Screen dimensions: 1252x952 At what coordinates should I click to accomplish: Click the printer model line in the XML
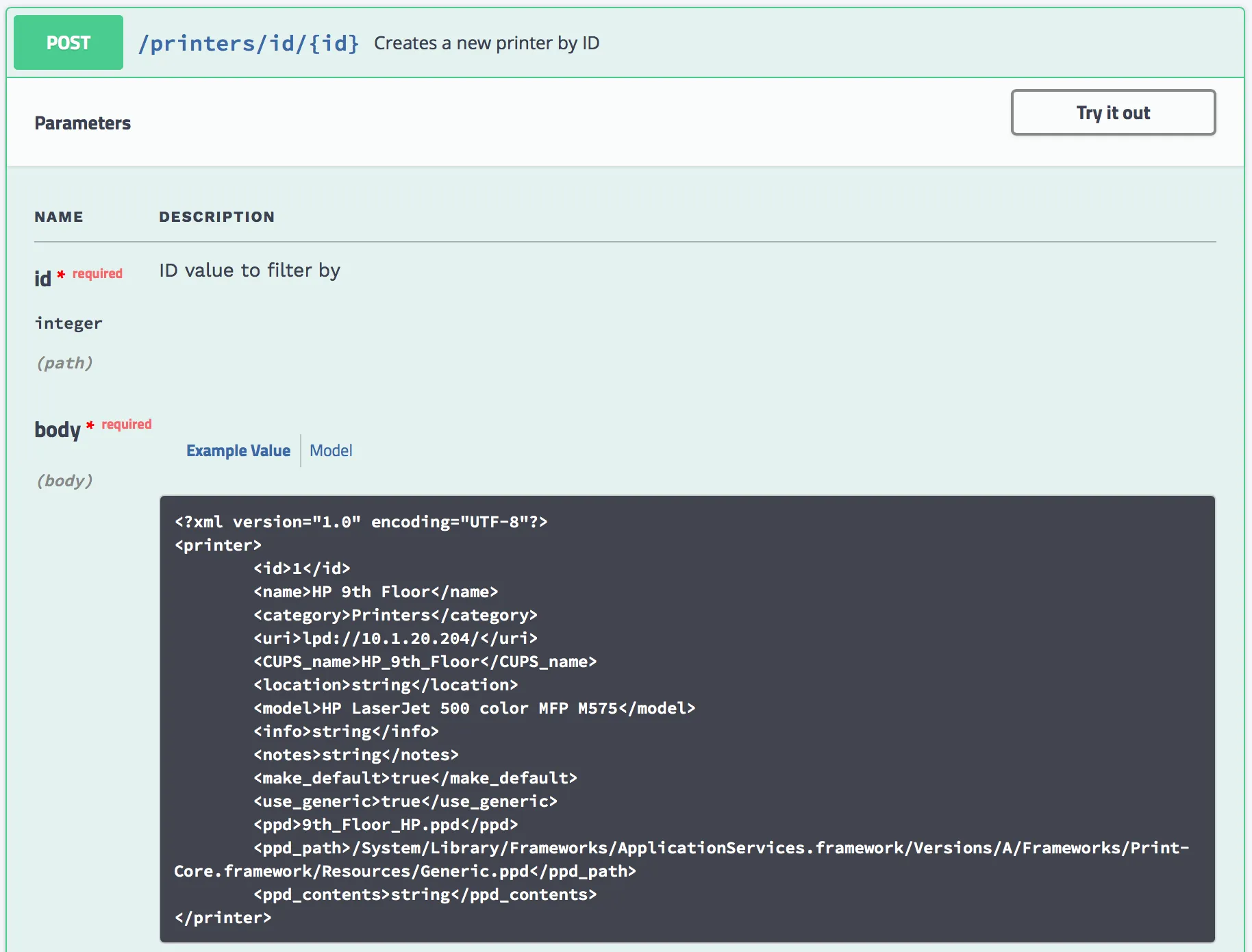tap(473, 708)
